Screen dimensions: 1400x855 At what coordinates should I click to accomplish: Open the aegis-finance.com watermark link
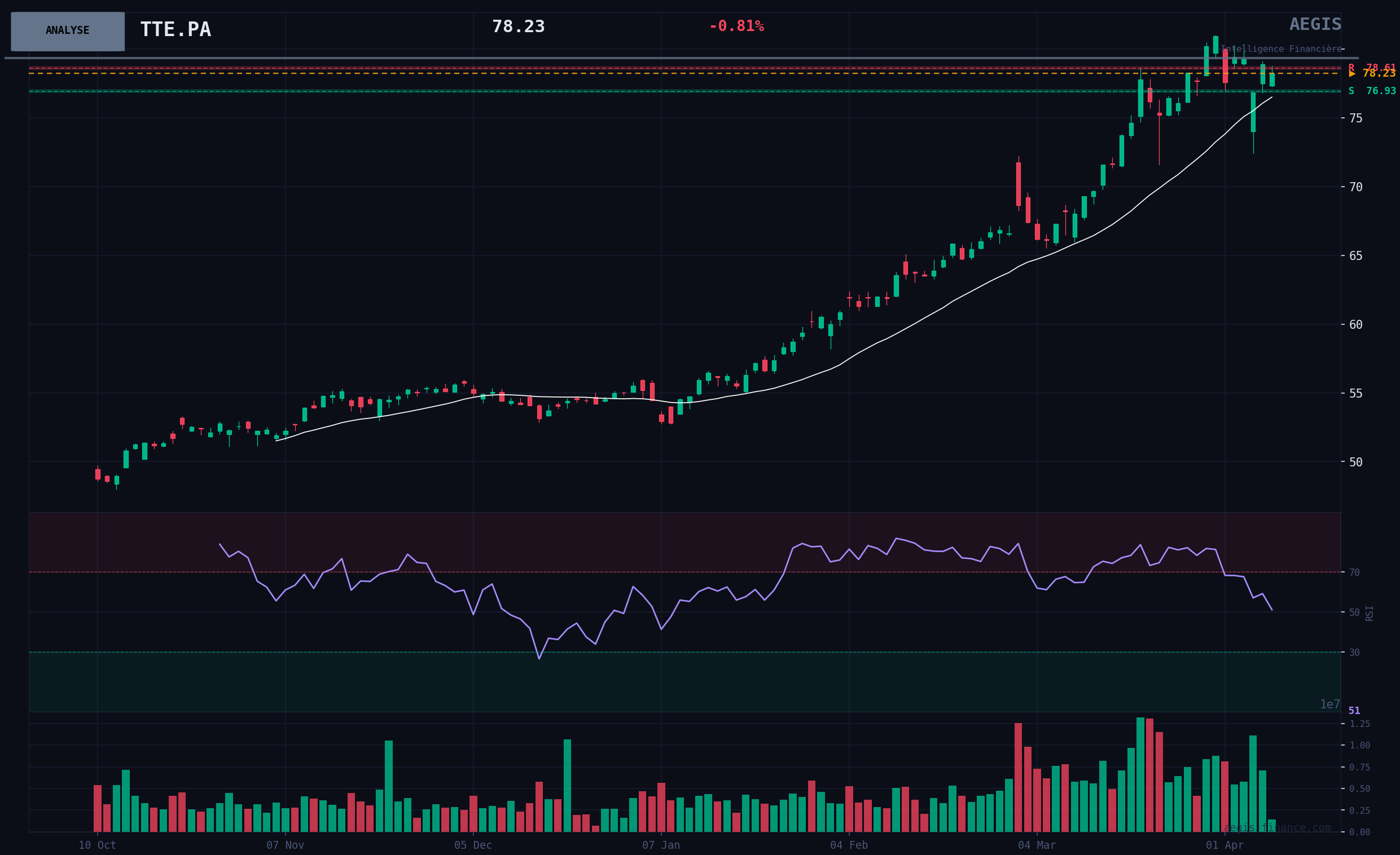[x=1277, y=828]
